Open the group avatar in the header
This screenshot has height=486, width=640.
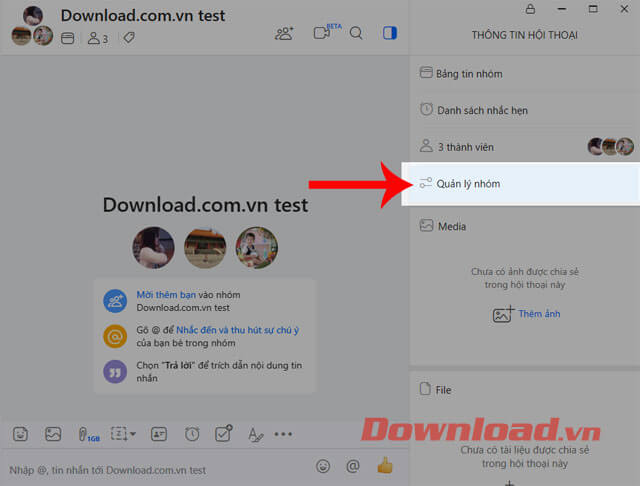pyautogui.click(x=32, y=27)
